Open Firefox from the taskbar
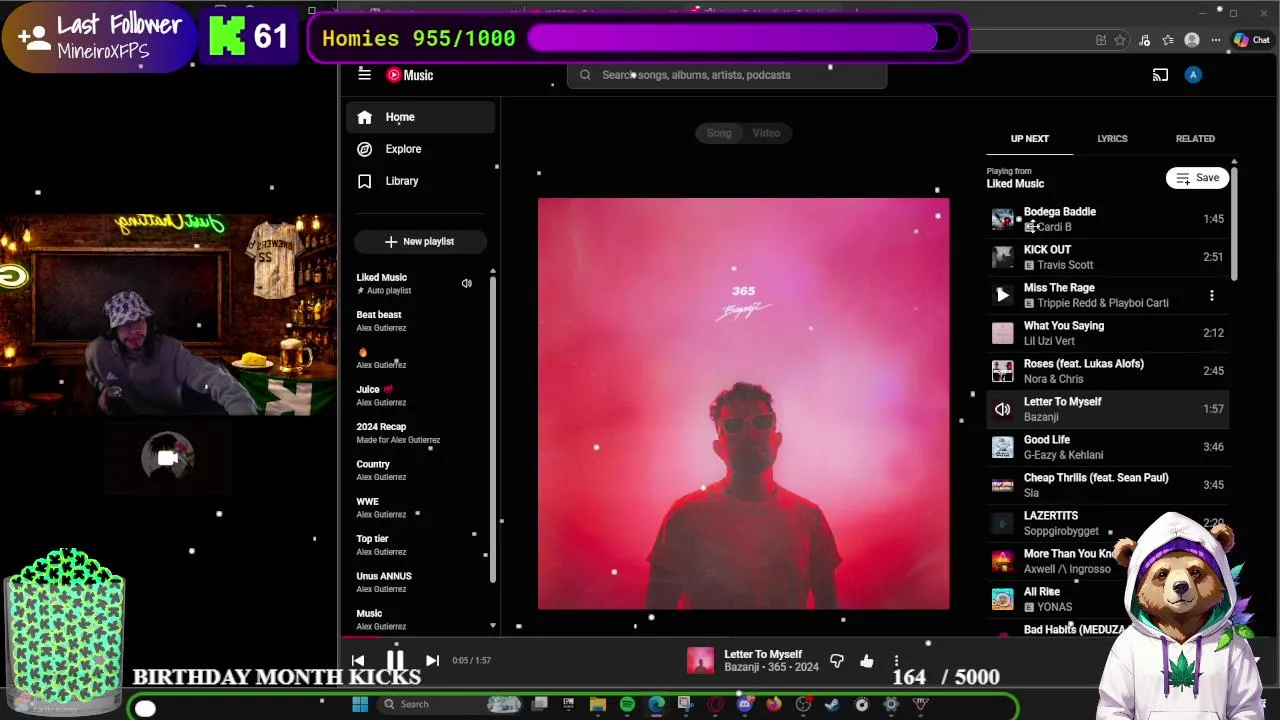The width and height of the screenshot is (1280, 720). tap(773, 704)
